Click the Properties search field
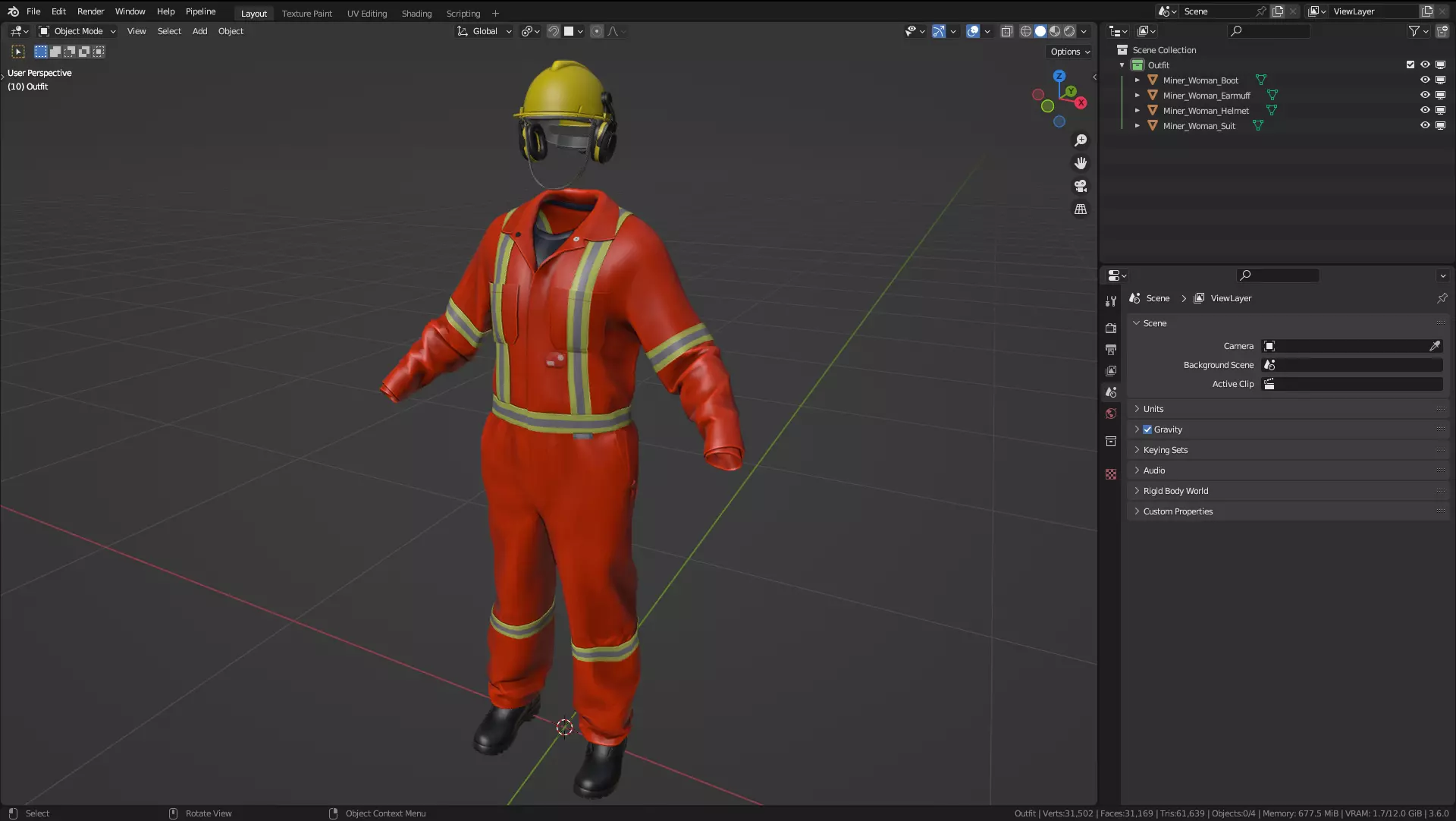Screen dimensions: 1456x821 coord(1278,275)
